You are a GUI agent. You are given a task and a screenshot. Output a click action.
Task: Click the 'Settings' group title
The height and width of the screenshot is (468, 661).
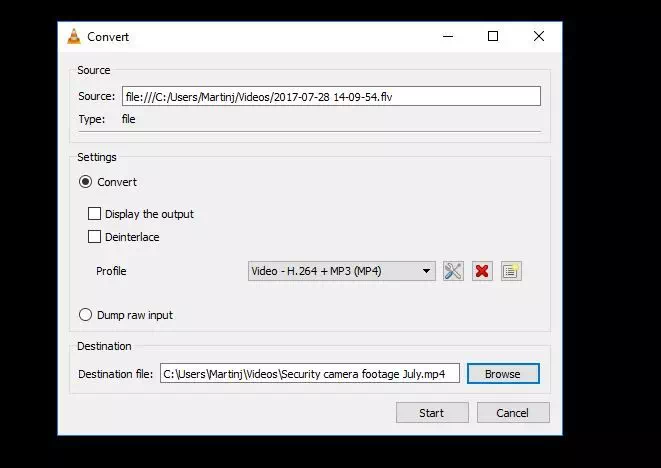click(x=97, y=157)
